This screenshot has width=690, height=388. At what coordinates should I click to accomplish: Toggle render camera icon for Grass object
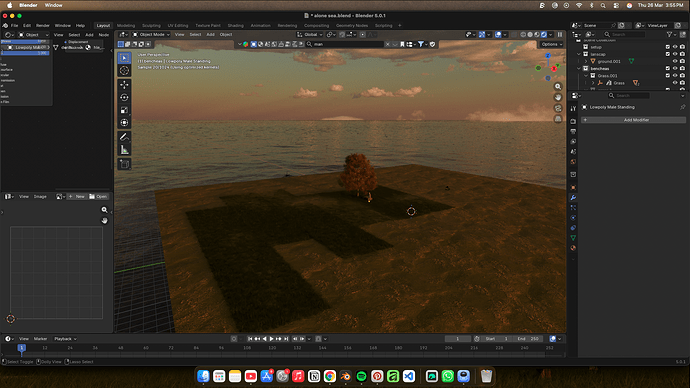click(x=682, y=83)
